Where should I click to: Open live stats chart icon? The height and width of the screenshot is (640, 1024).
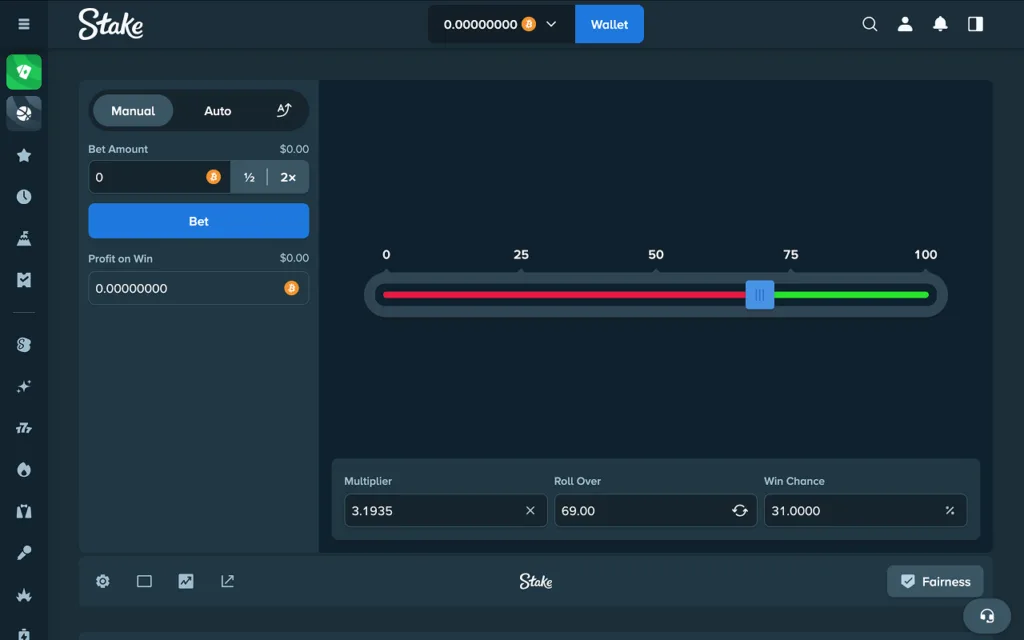click(186, 581)
